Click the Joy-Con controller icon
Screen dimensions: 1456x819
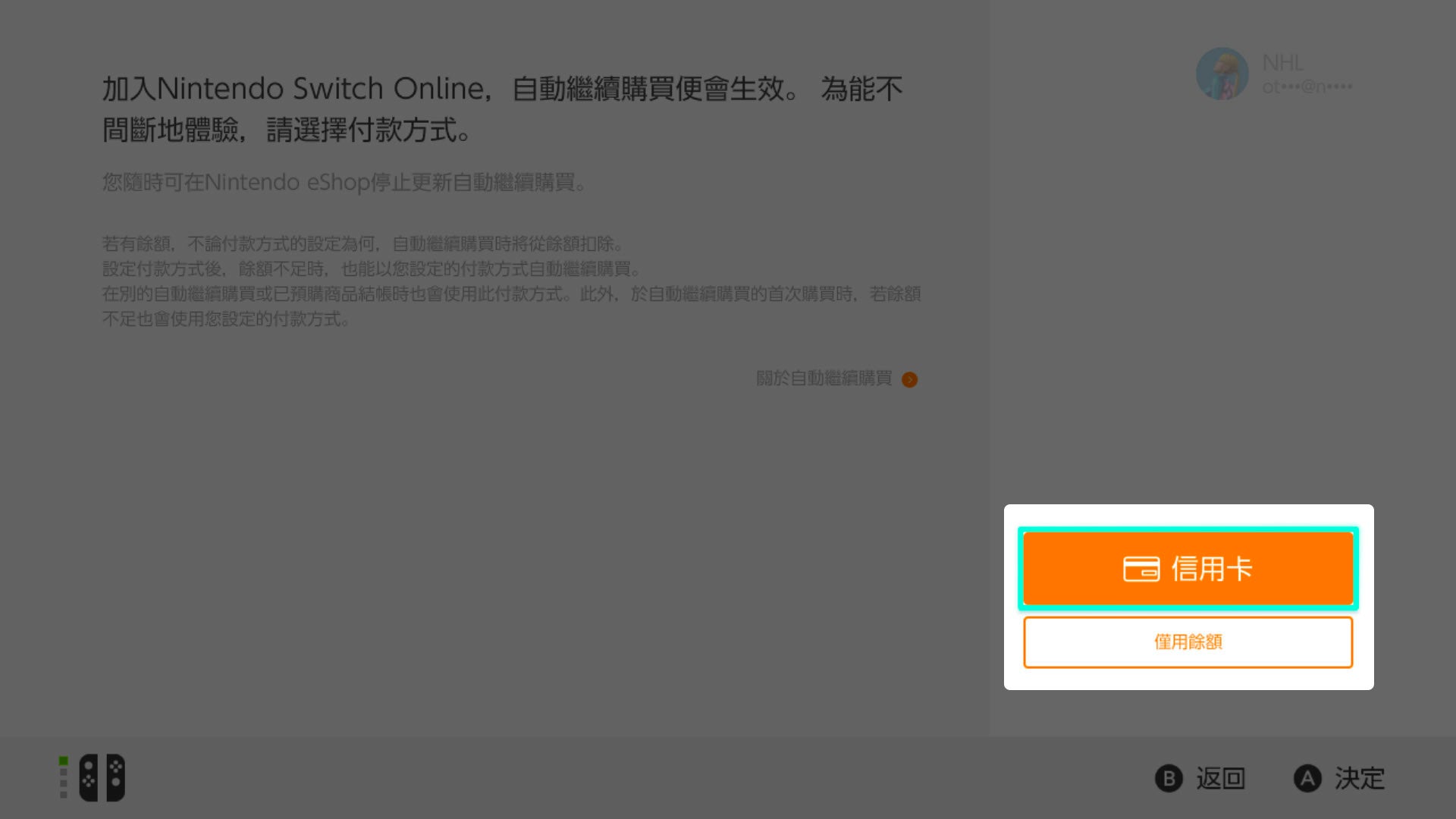click(x=102, y=777)
